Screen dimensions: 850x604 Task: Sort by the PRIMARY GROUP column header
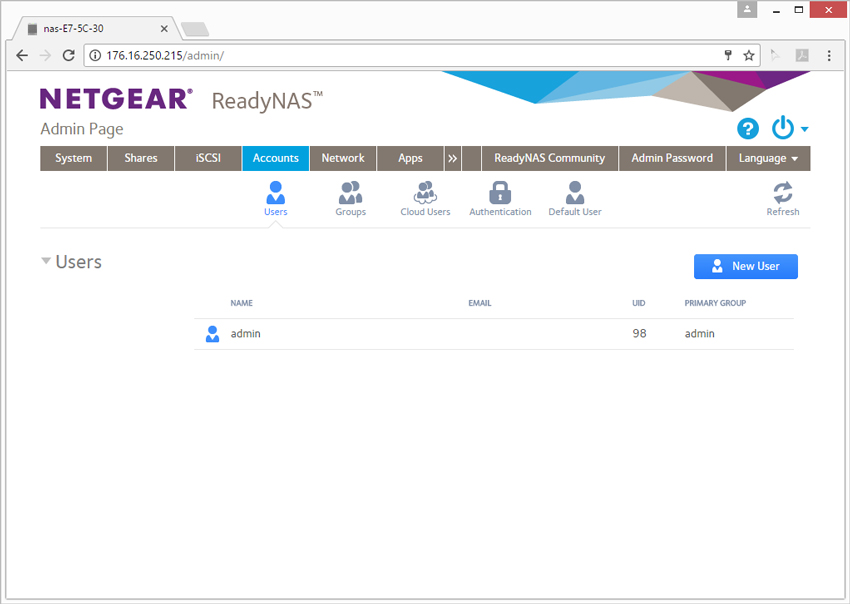click(715, 303)
